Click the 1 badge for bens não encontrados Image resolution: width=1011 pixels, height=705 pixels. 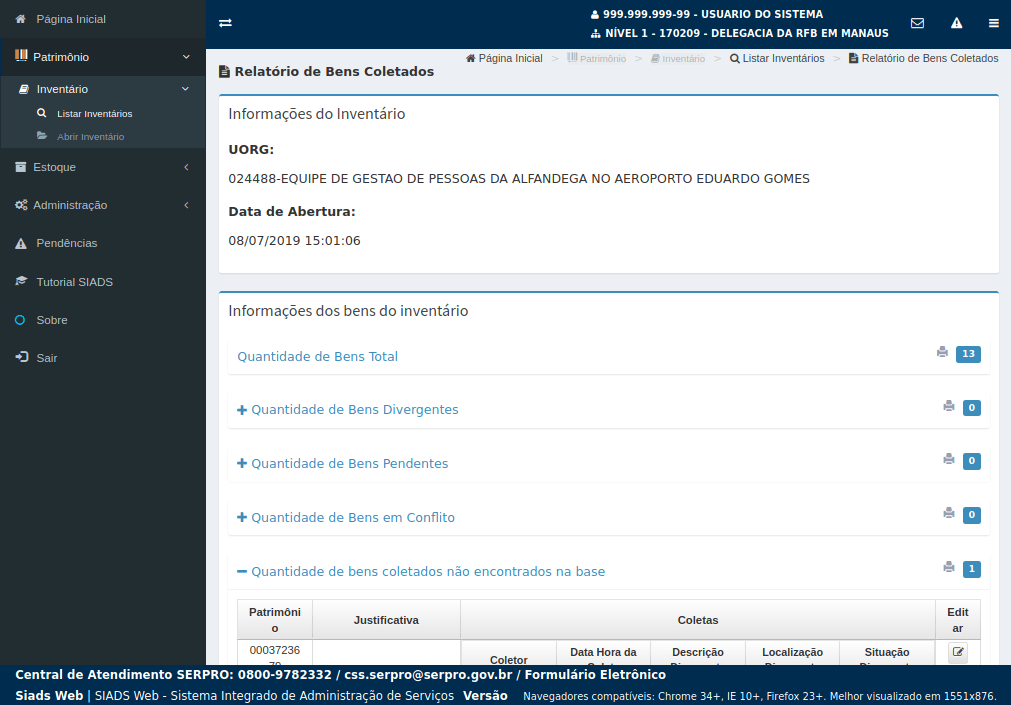click(x=972, y=569)
